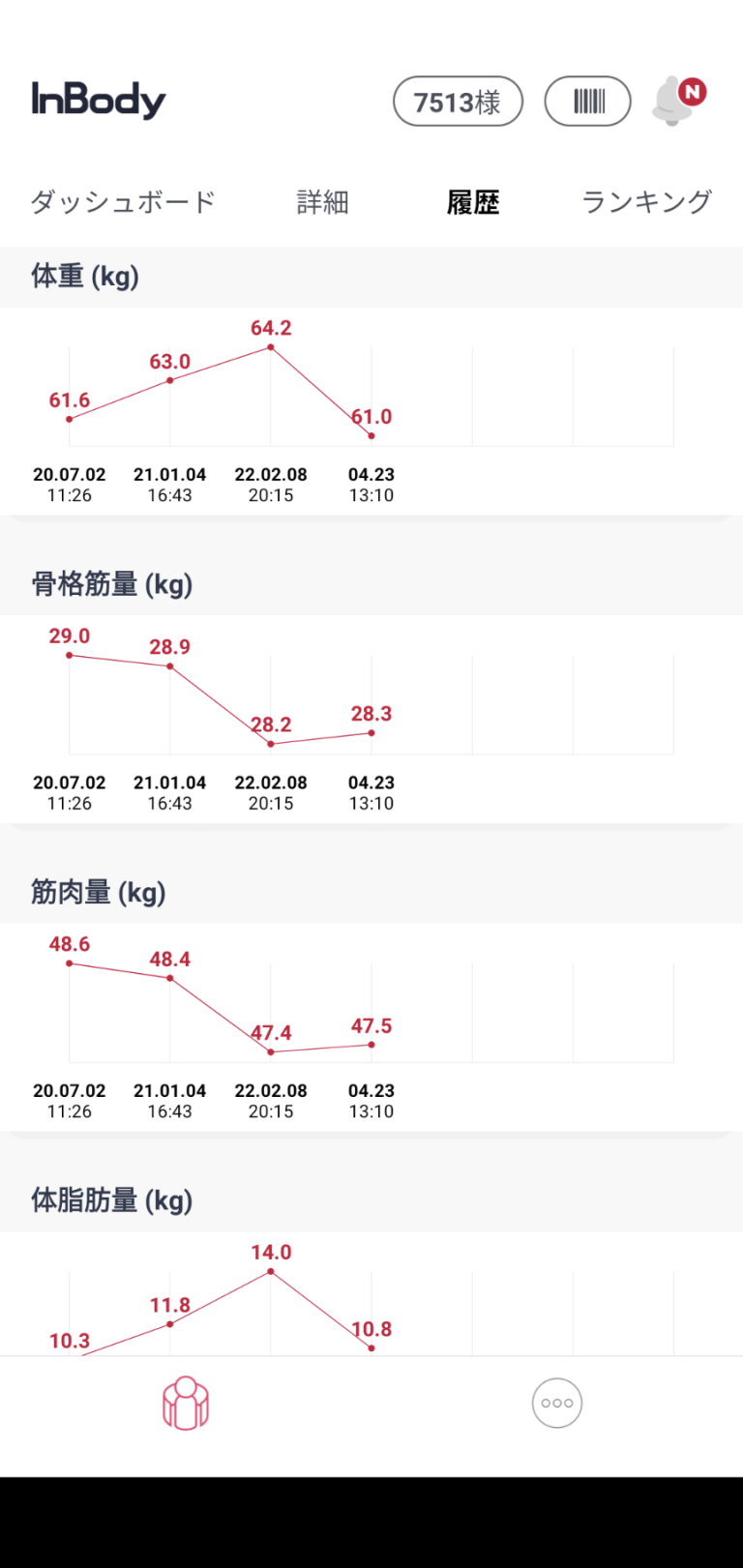
Task: Select the 履歴 tab
Action: click(473, 202)
